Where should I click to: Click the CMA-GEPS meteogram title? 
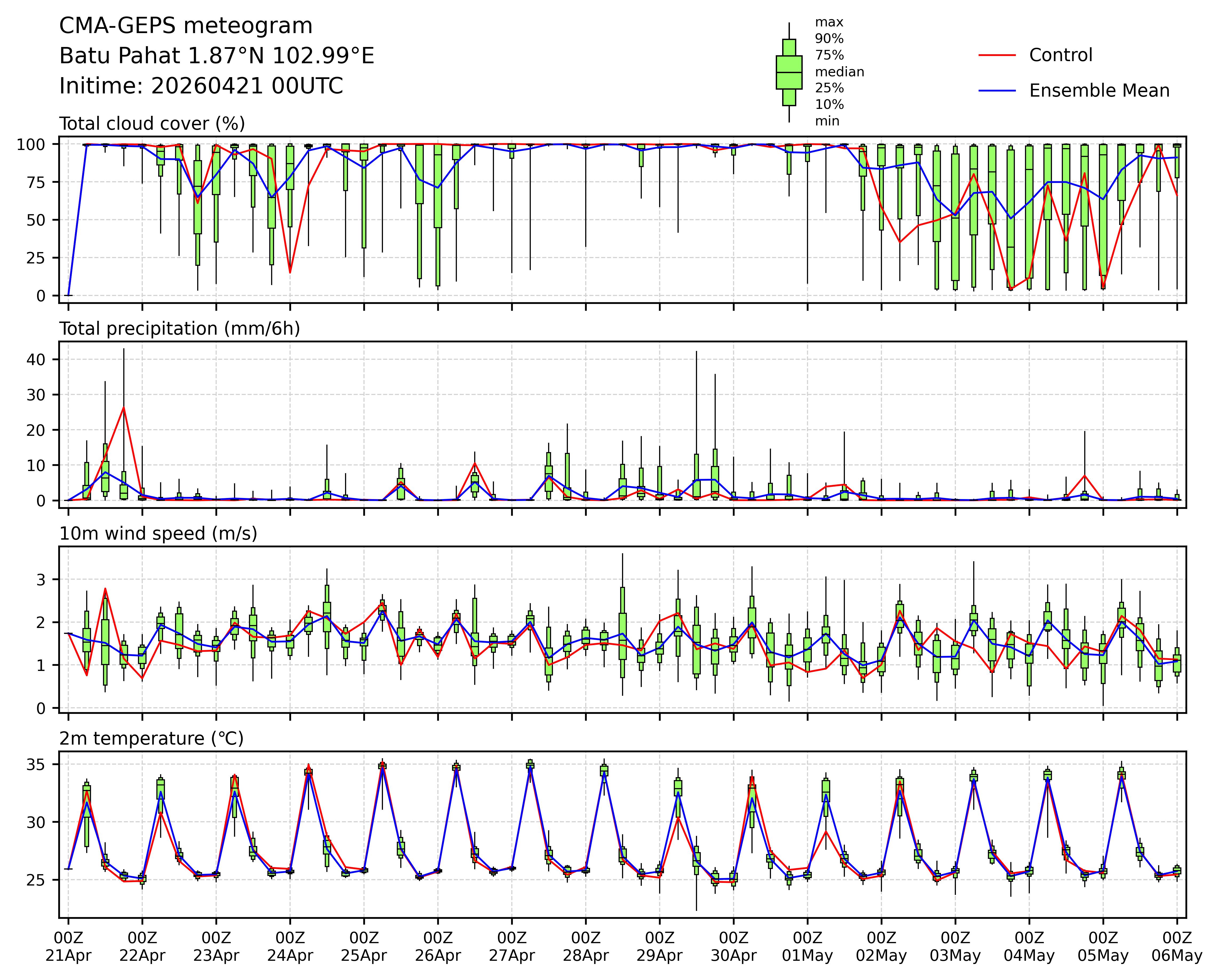[x=186, y=26]
